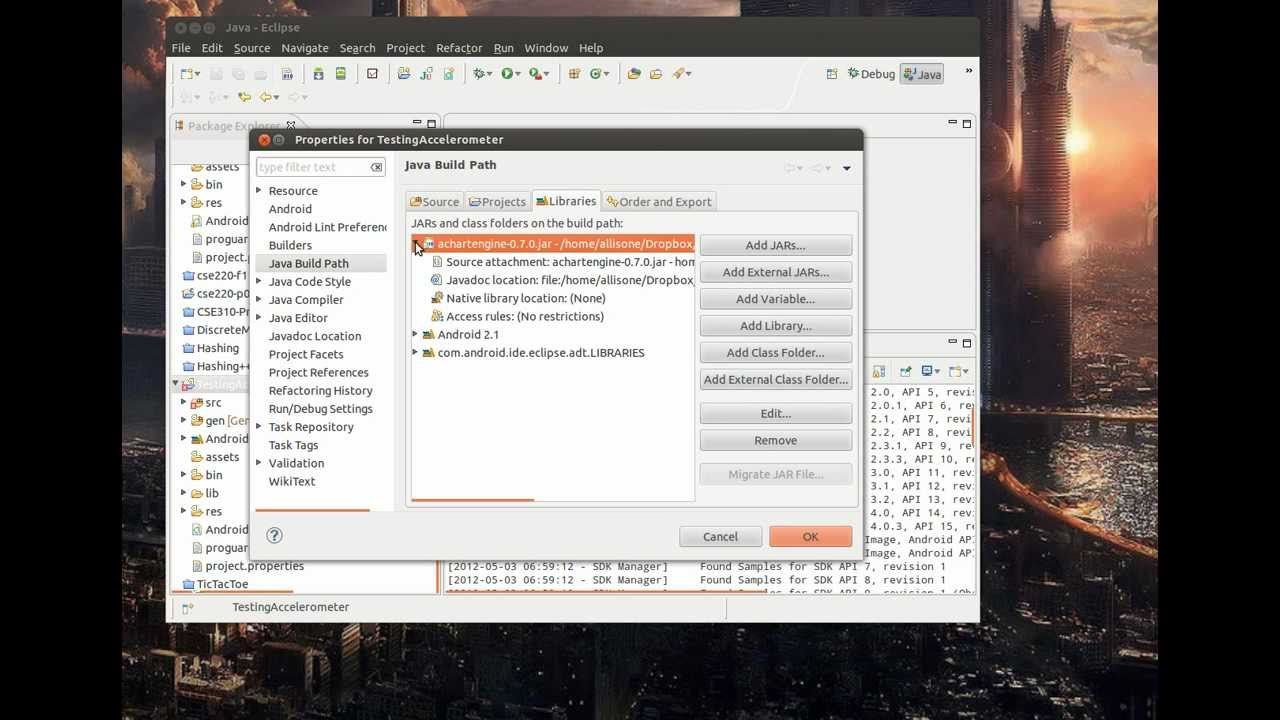1280x720 pixels.
Task: Click the Android Lint check toolbar icon
Action: pyautogui.click(x=372, y=73)
